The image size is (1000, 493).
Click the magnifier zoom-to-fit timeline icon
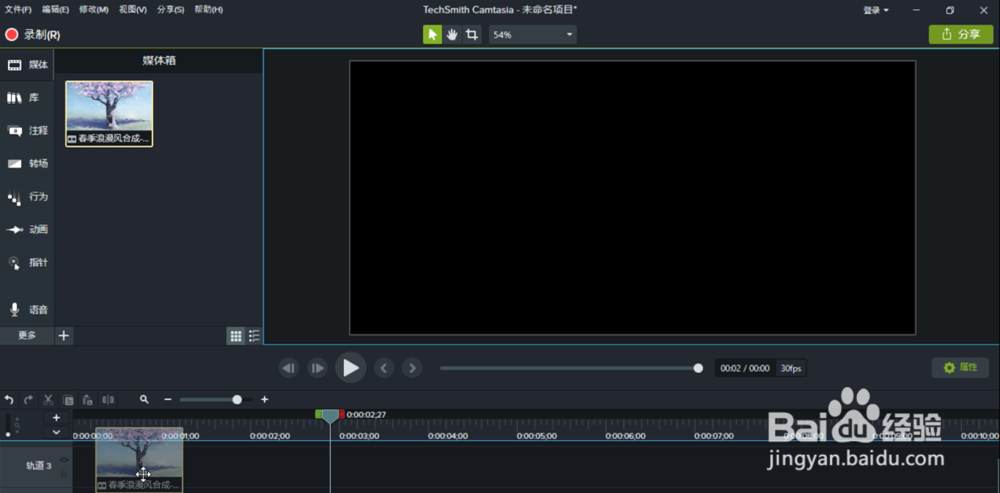144,399
